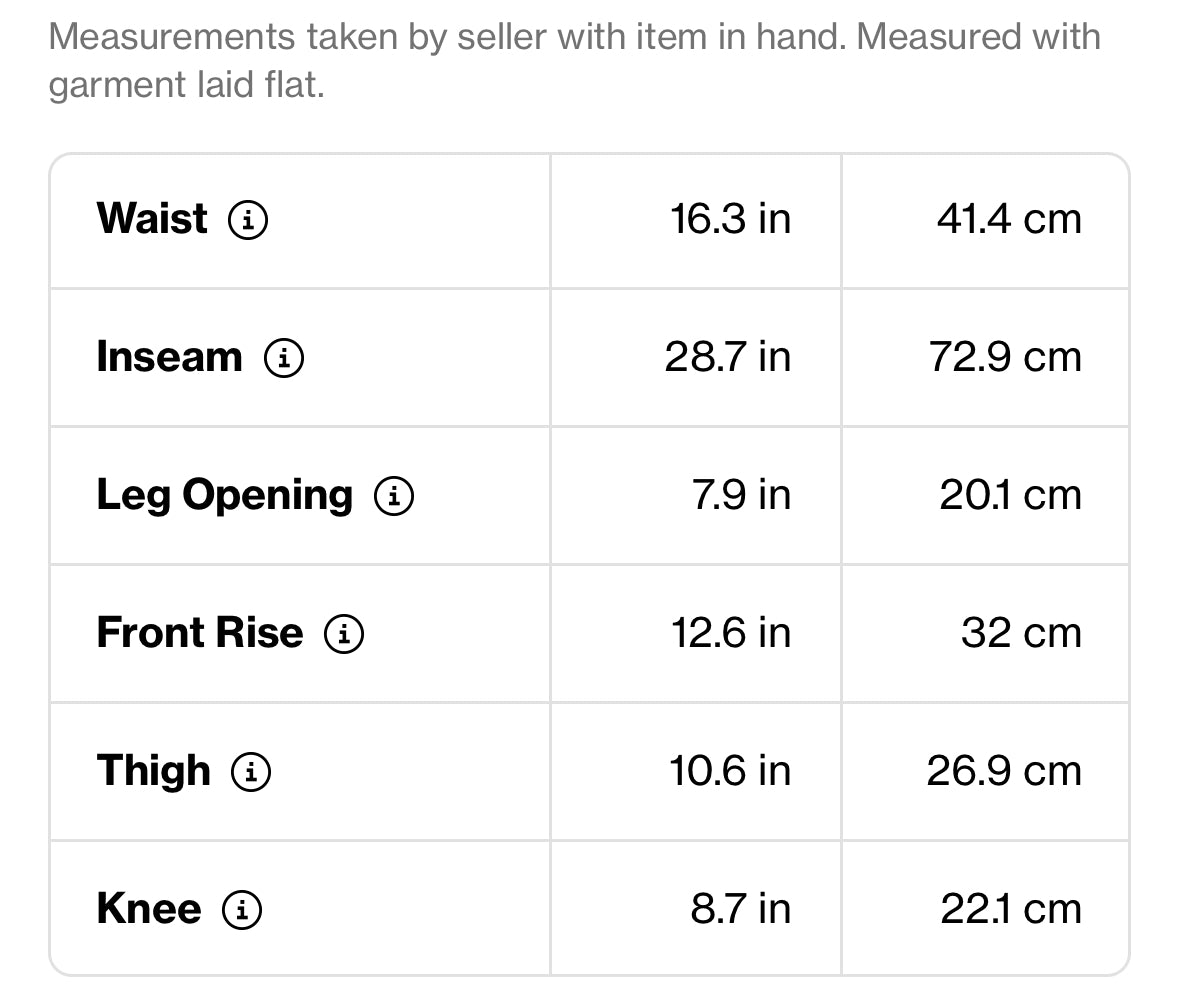Select the 72.9 cm inseam value
1179x1003 pixels.
coord(1005,357)
